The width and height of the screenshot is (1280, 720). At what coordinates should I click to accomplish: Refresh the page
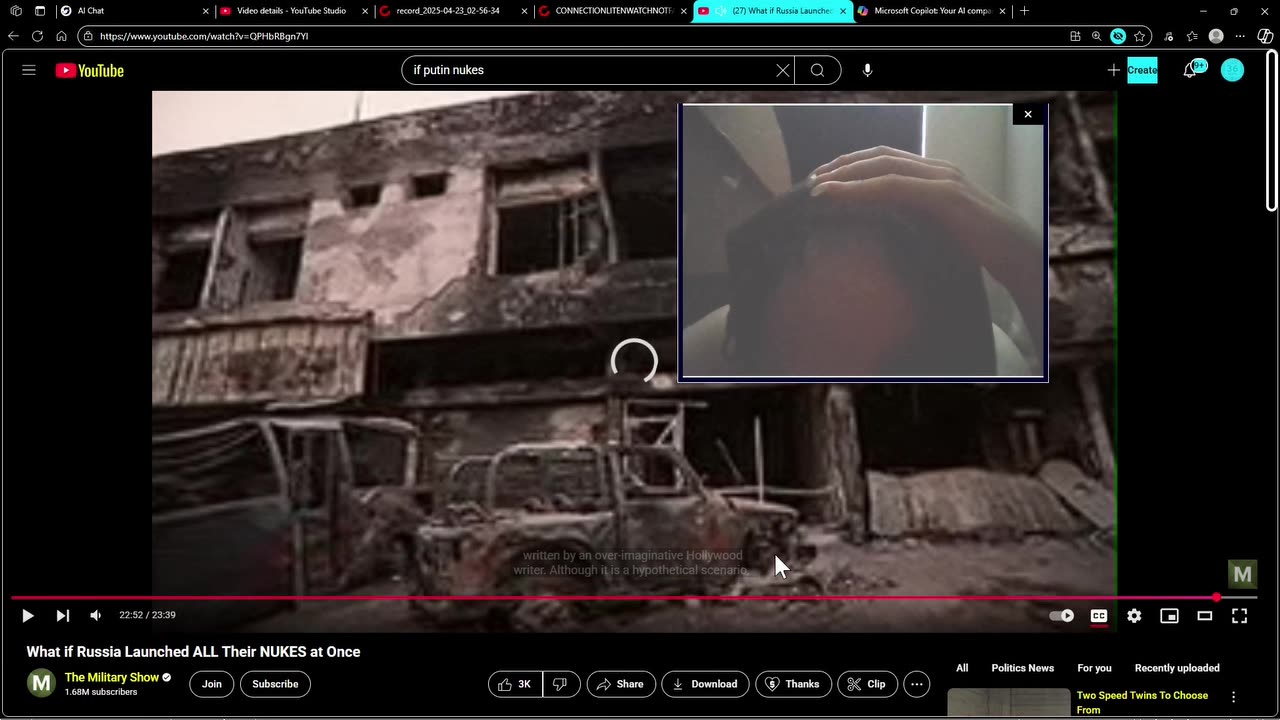click(x=37, y=36)
